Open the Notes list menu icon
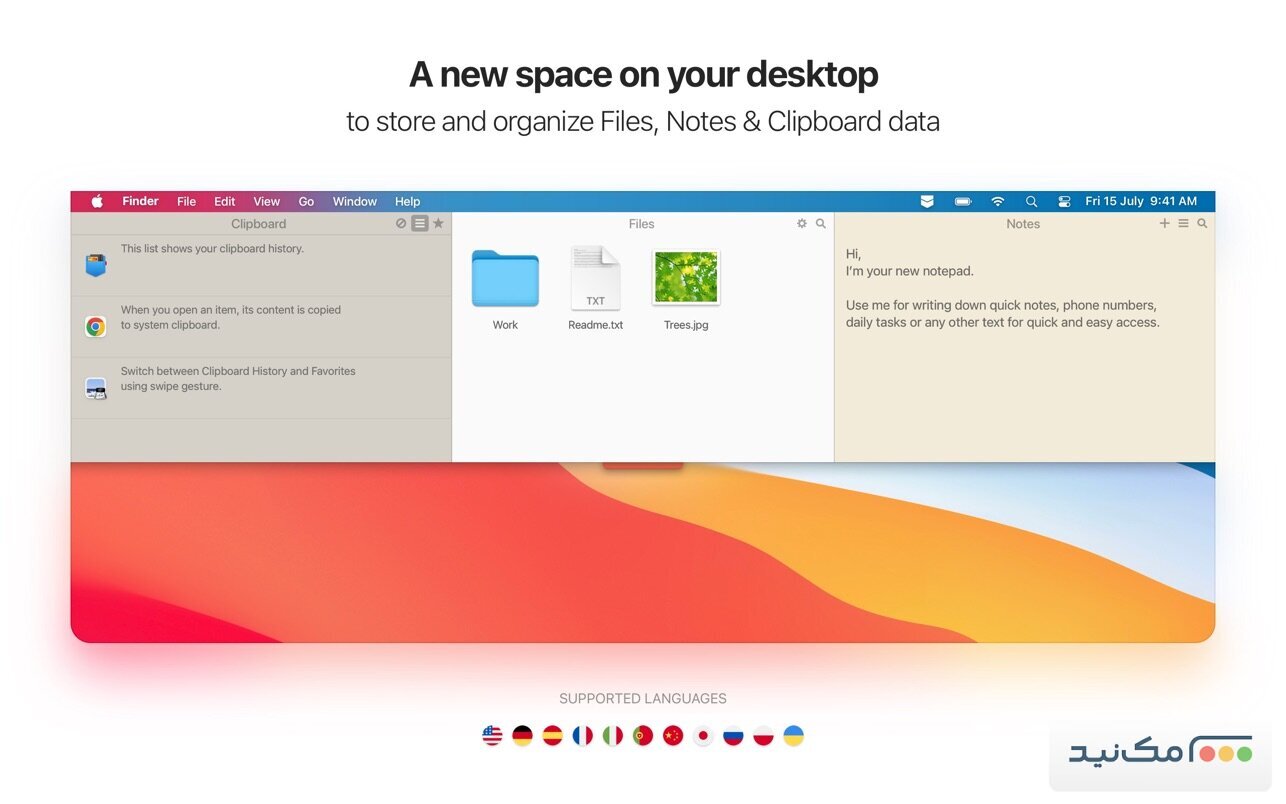Viewport: 1286px width, 804px height. [x=1183, y=224]
